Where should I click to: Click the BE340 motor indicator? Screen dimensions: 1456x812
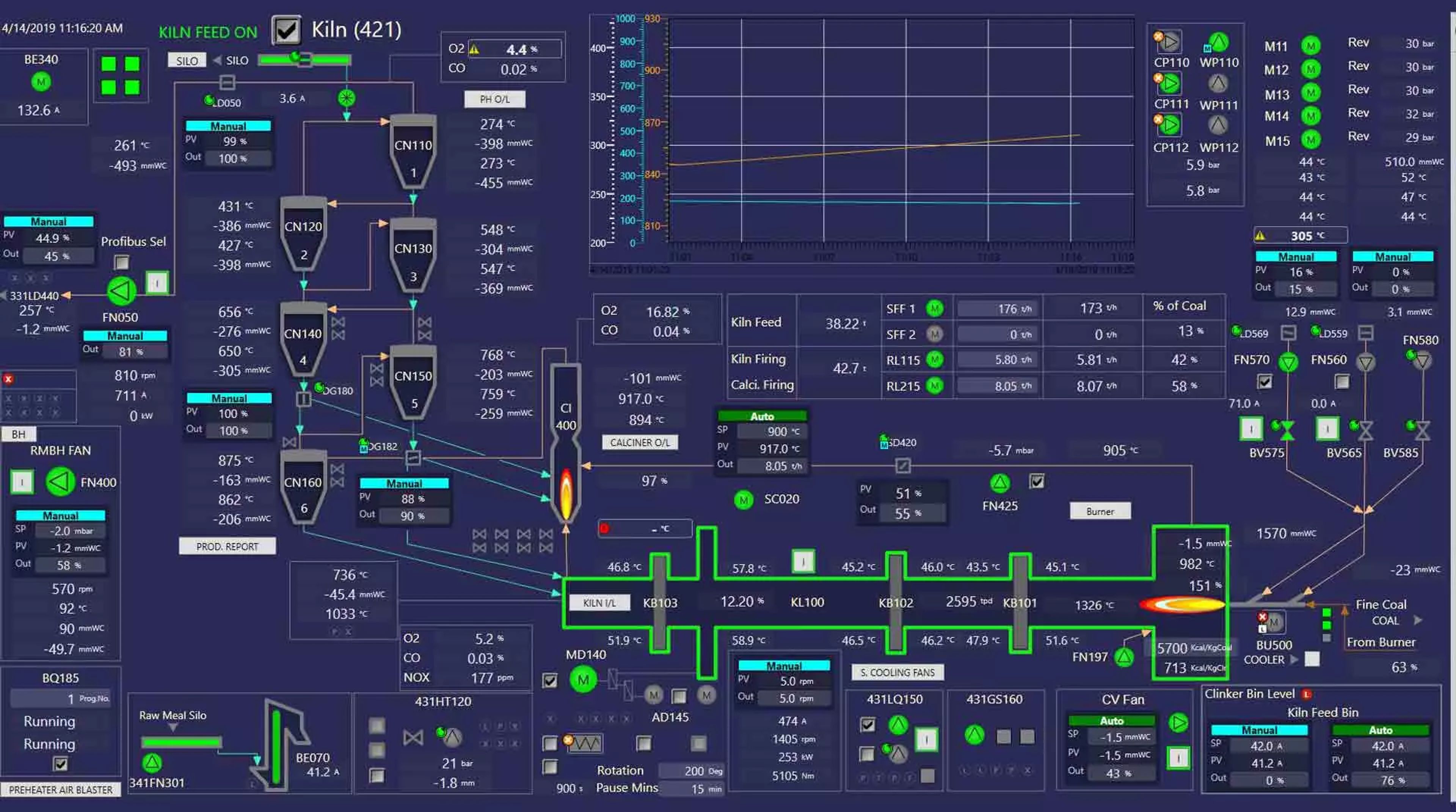click(41, 83)
